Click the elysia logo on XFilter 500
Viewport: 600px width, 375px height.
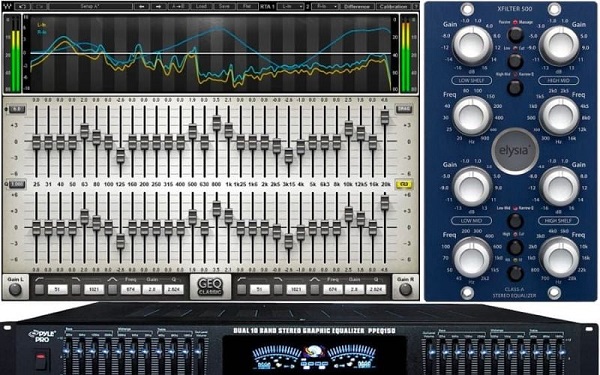(515, 151)
